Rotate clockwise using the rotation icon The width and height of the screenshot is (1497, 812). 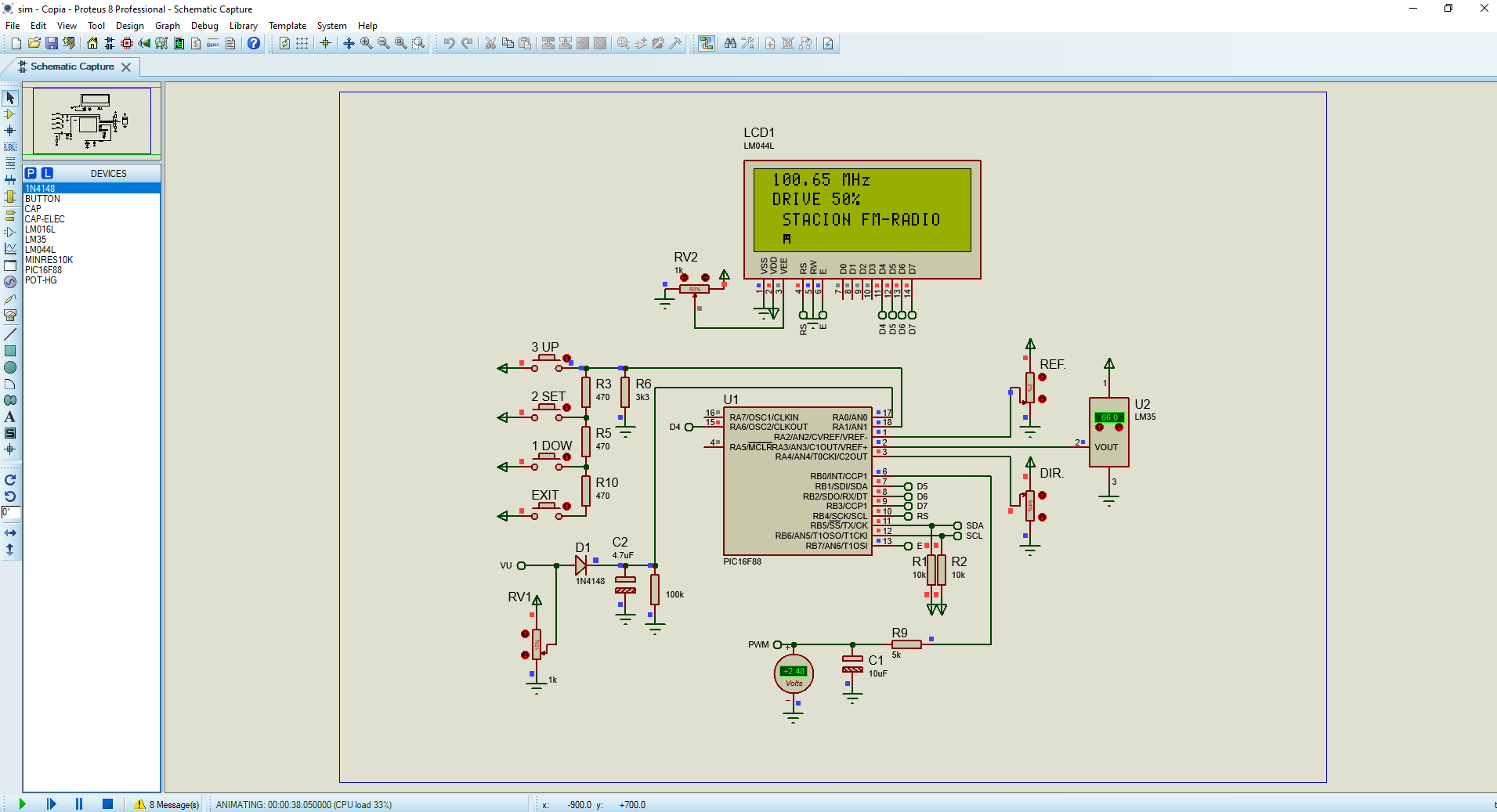point(10,480)
